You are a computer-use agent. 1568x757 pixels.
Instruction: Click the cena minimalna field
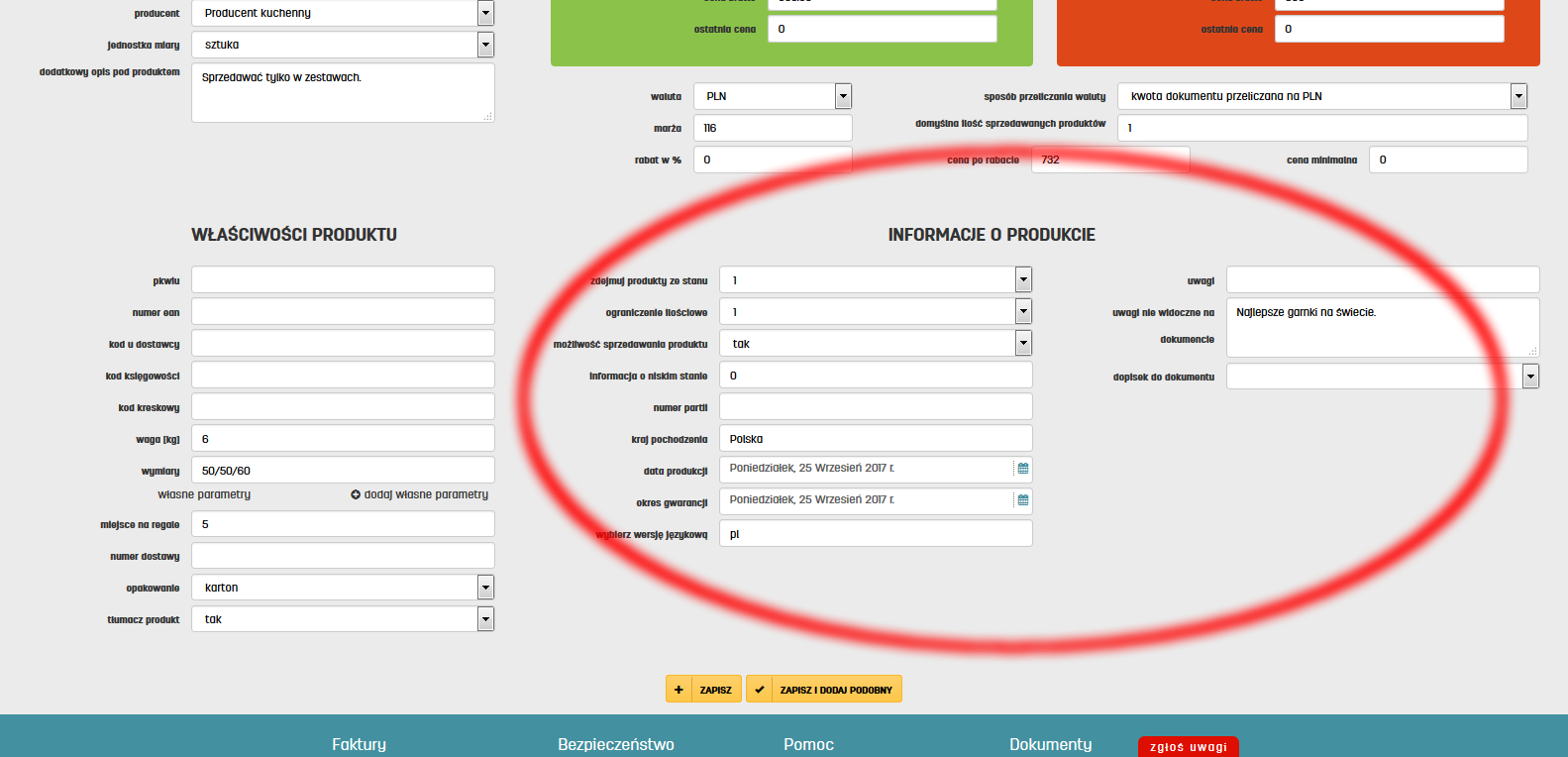point(1448,160)
